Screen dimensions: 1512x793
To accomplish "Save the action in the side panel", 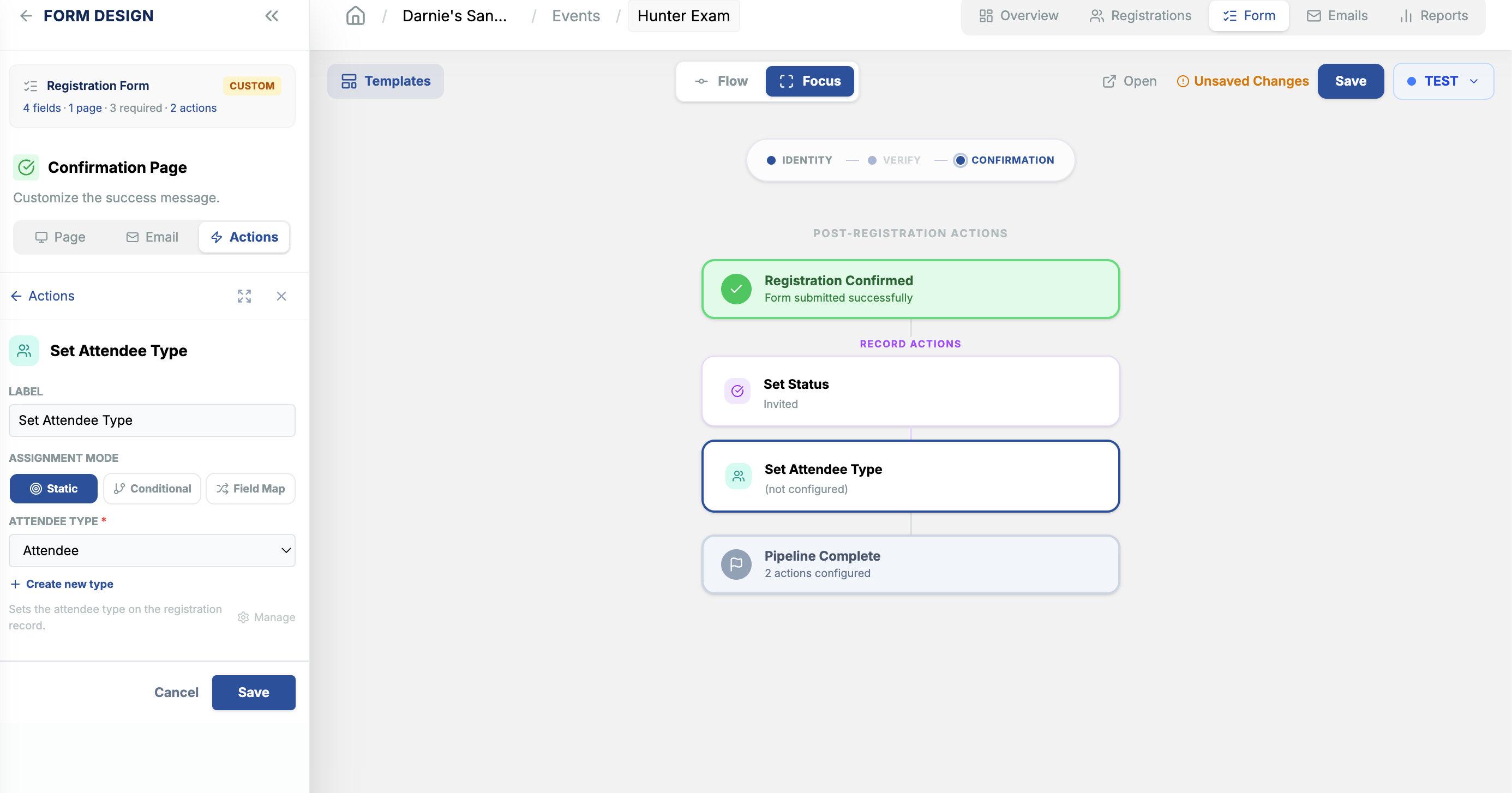I will coord(254,692).
